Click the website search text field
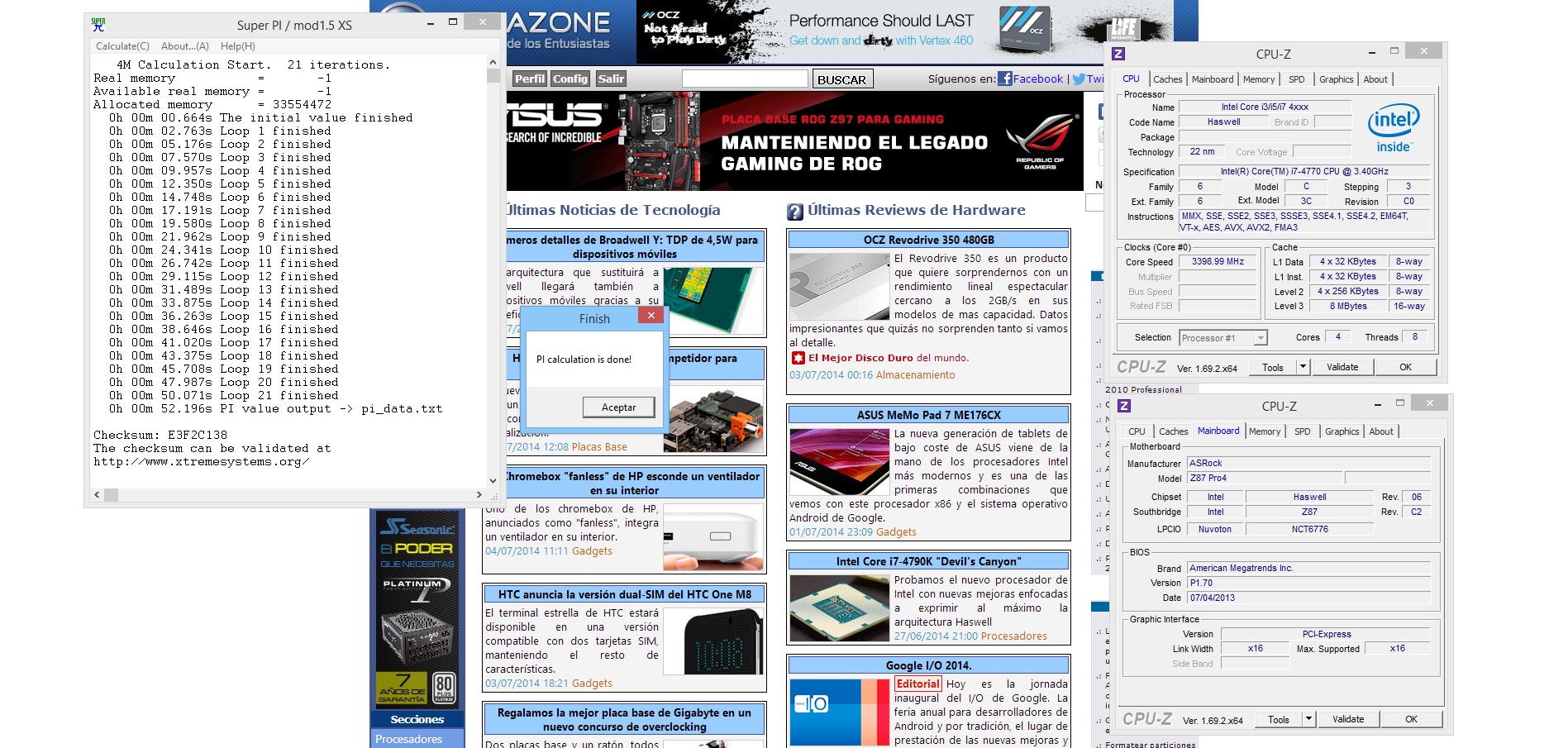1568x748 pixels. click(x=744, y=79)
